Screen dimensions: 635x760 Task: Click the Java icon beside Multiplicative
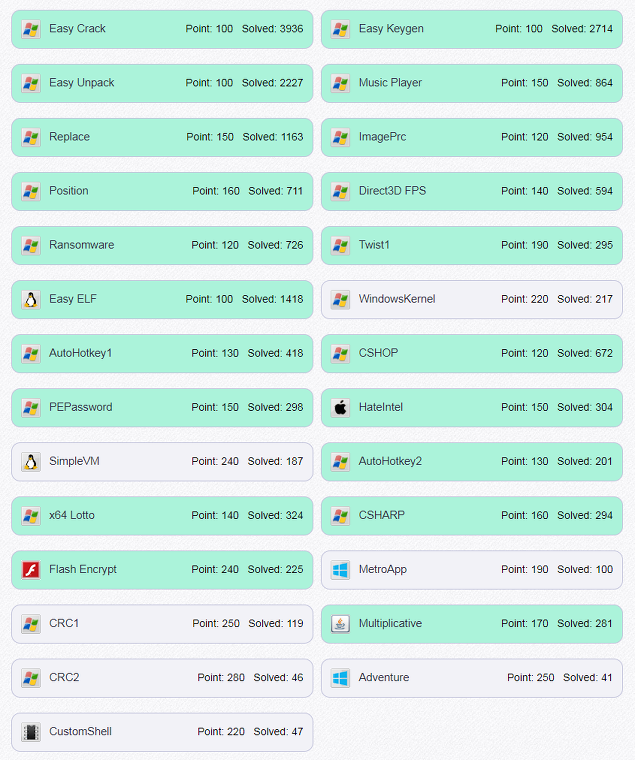pos(340,624)
